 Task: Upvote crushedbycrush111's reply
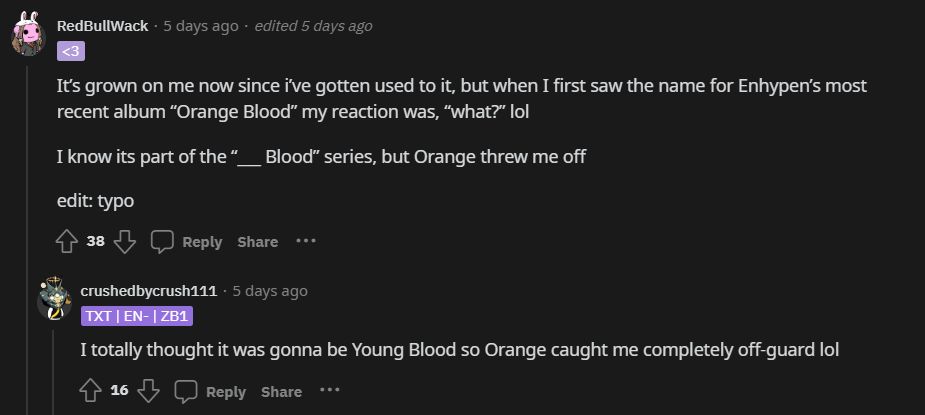tap(91, 391)
